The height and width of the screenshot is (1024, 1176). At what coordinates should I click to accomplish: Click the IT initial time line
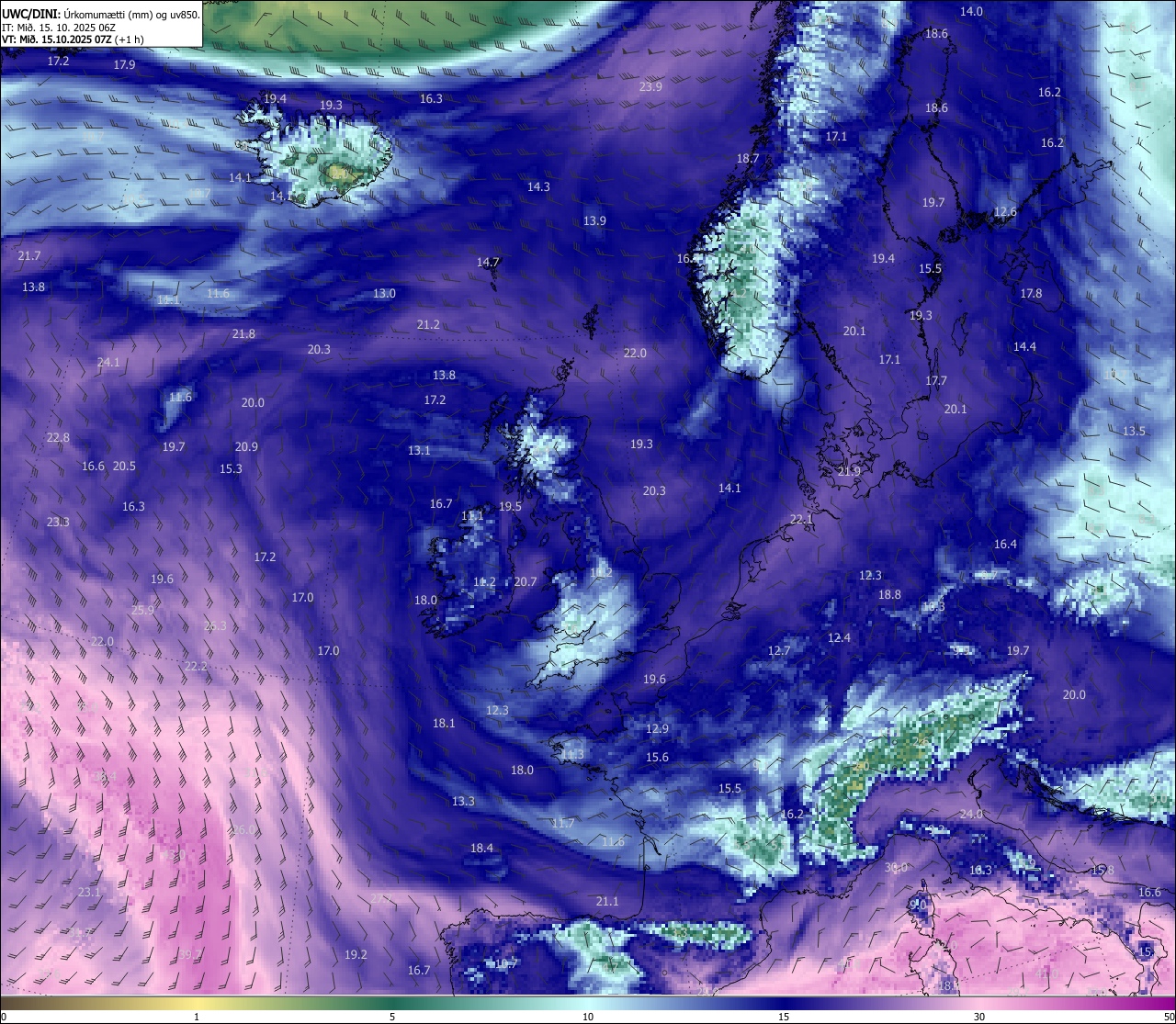(57, 28)
